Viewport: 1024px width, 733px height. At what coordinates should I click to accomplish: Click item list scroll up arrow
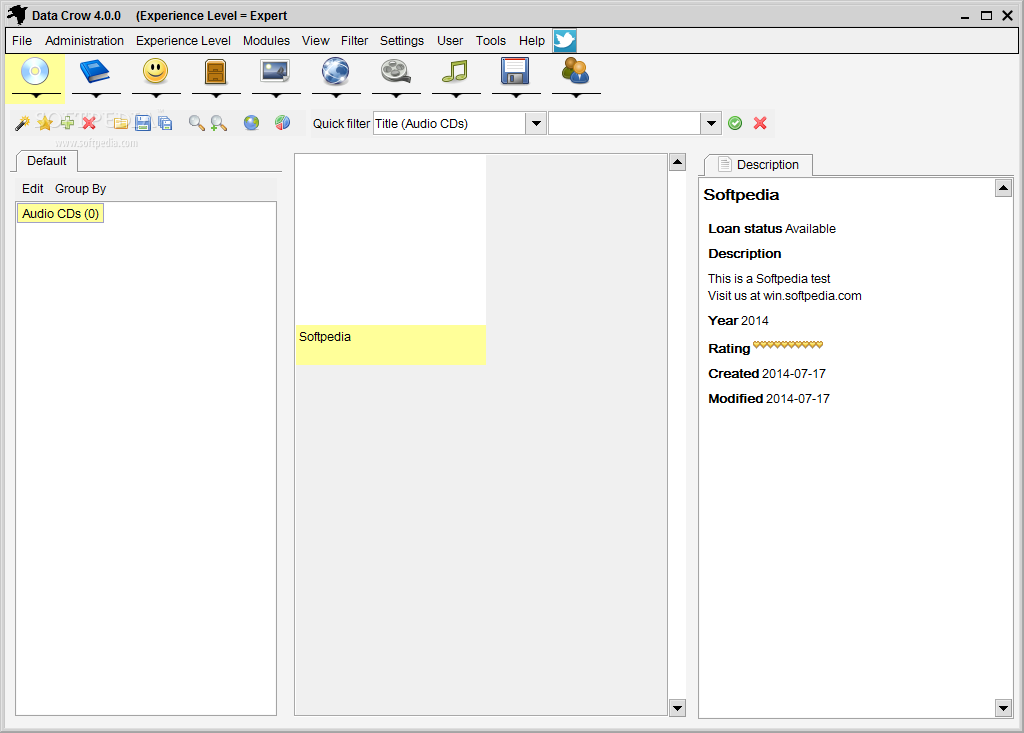677,162
